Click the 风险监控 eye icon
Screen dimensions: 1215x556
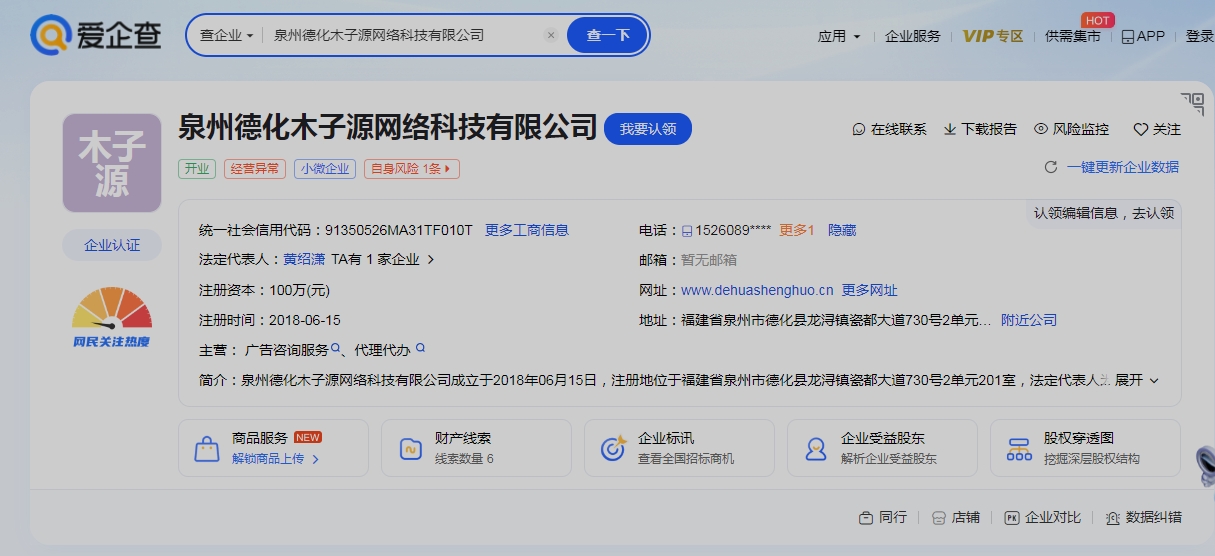1041,129
